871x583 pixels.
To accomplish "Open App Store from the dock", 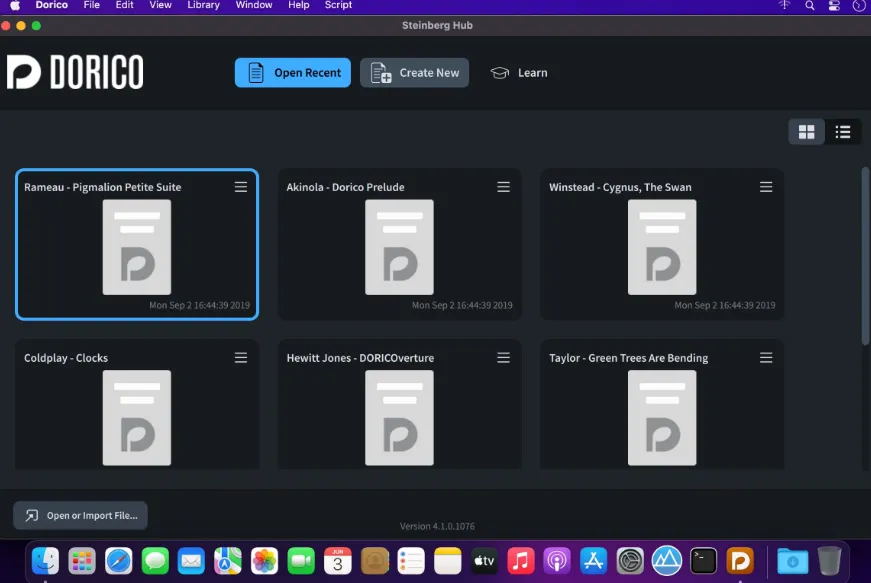I will (593, 561).
